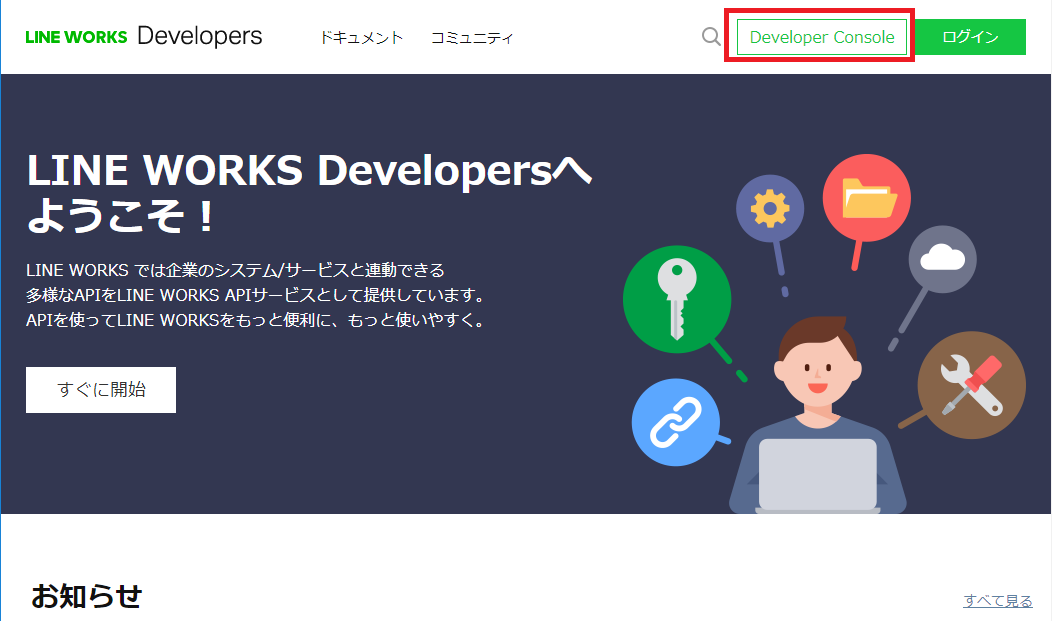Click the search magnifier icon
This screenshot has height=621, width=1052.
[711, 37]
